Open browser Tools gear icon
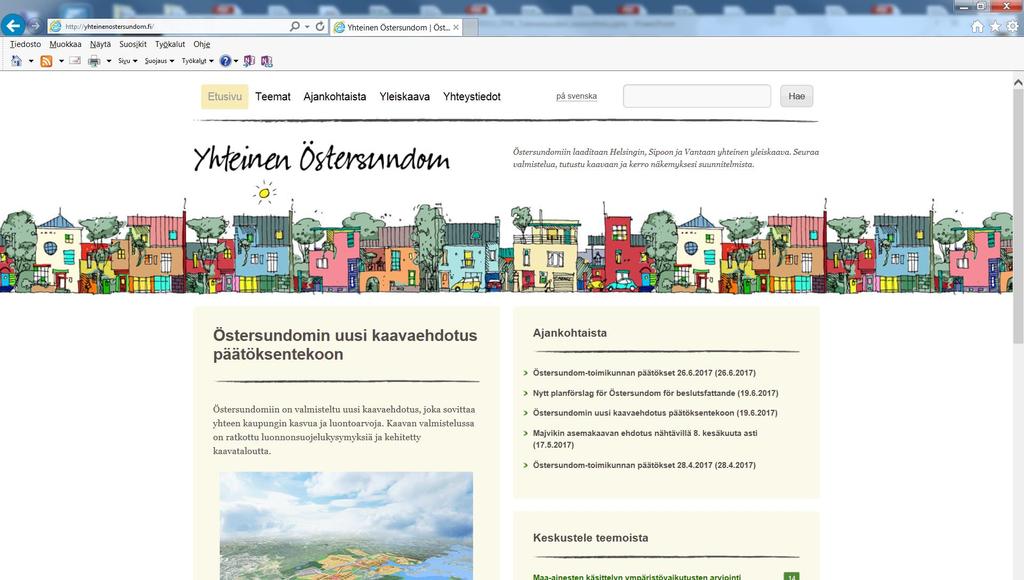The height and width of the screenshot is (580, 1024). [x=1012, y=27]
